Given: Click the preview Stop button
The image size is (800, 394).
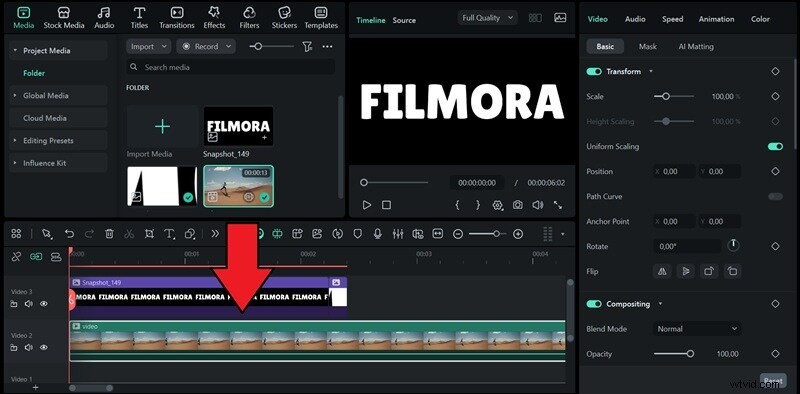Looking at the screenshot, I should click(386, 205).
